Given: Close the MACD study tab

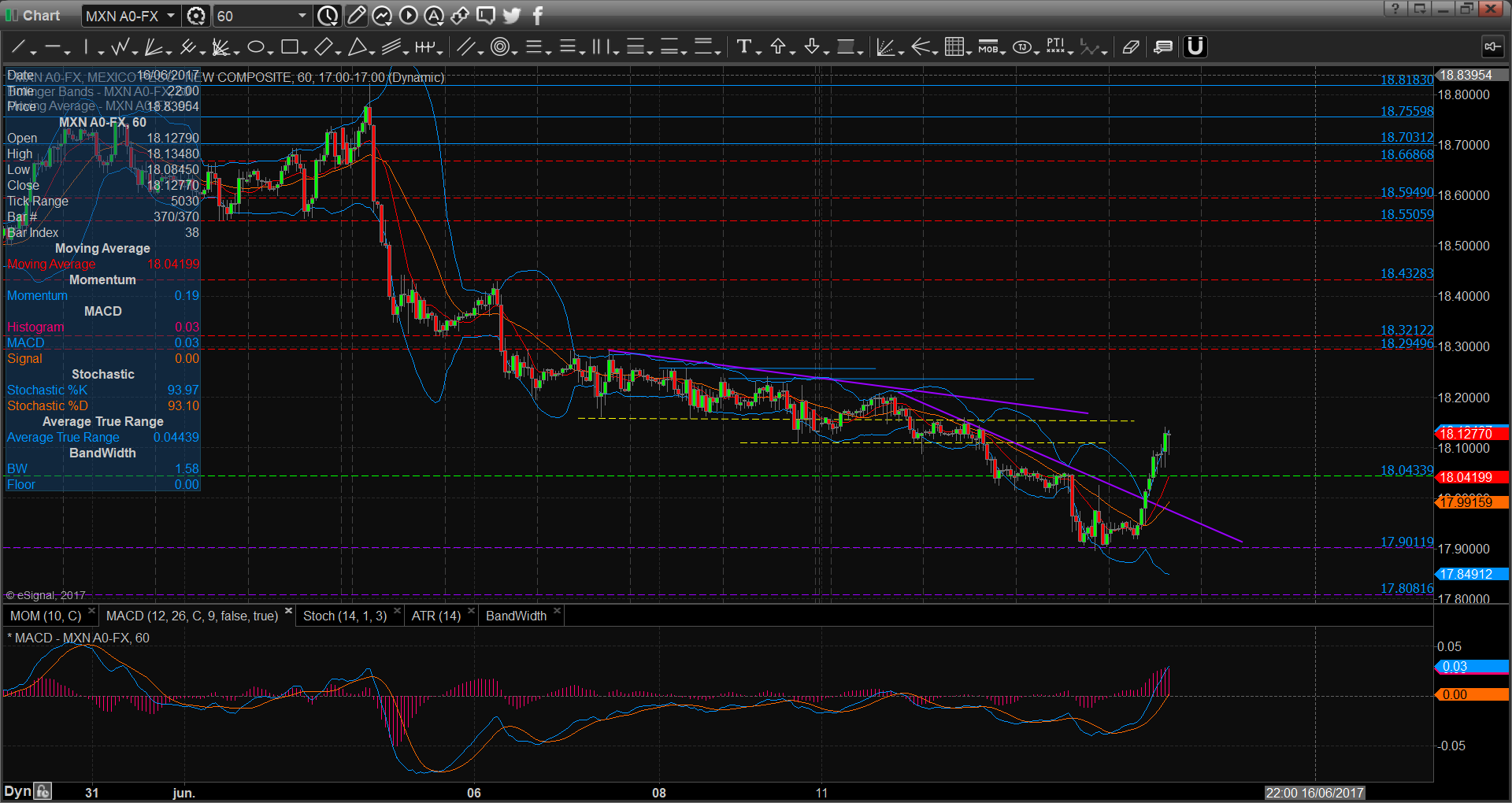Looking at the screenshot, I should coord(288,611).
